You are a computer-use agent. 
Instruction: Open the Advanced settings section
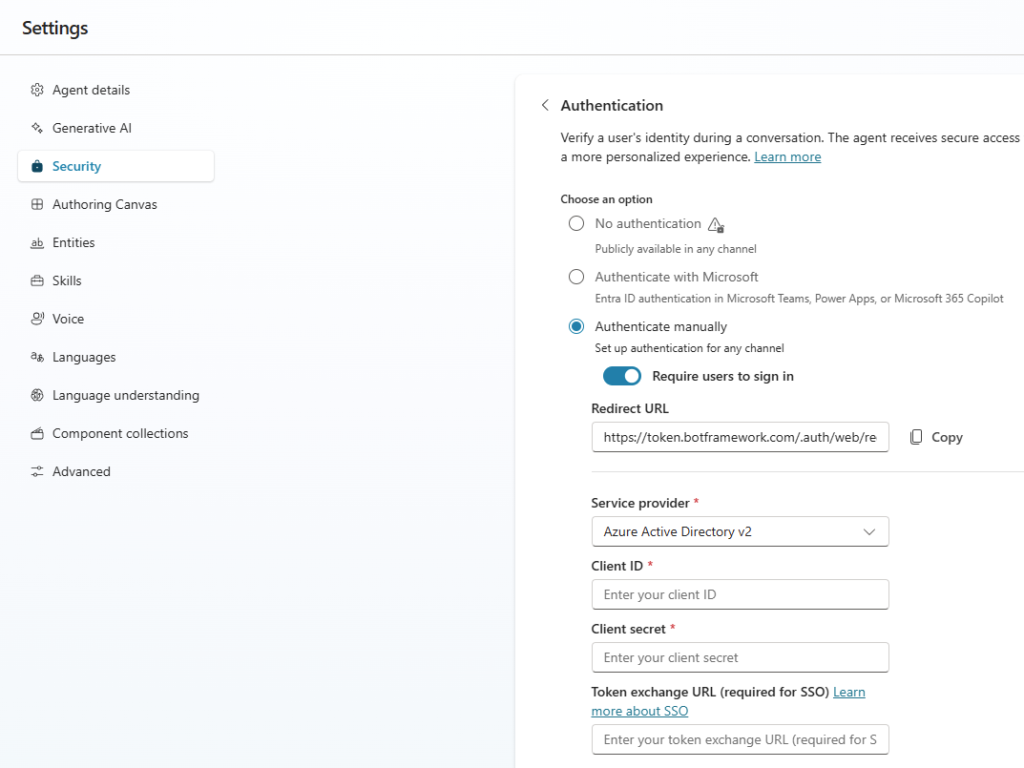[x=81, y=472]
